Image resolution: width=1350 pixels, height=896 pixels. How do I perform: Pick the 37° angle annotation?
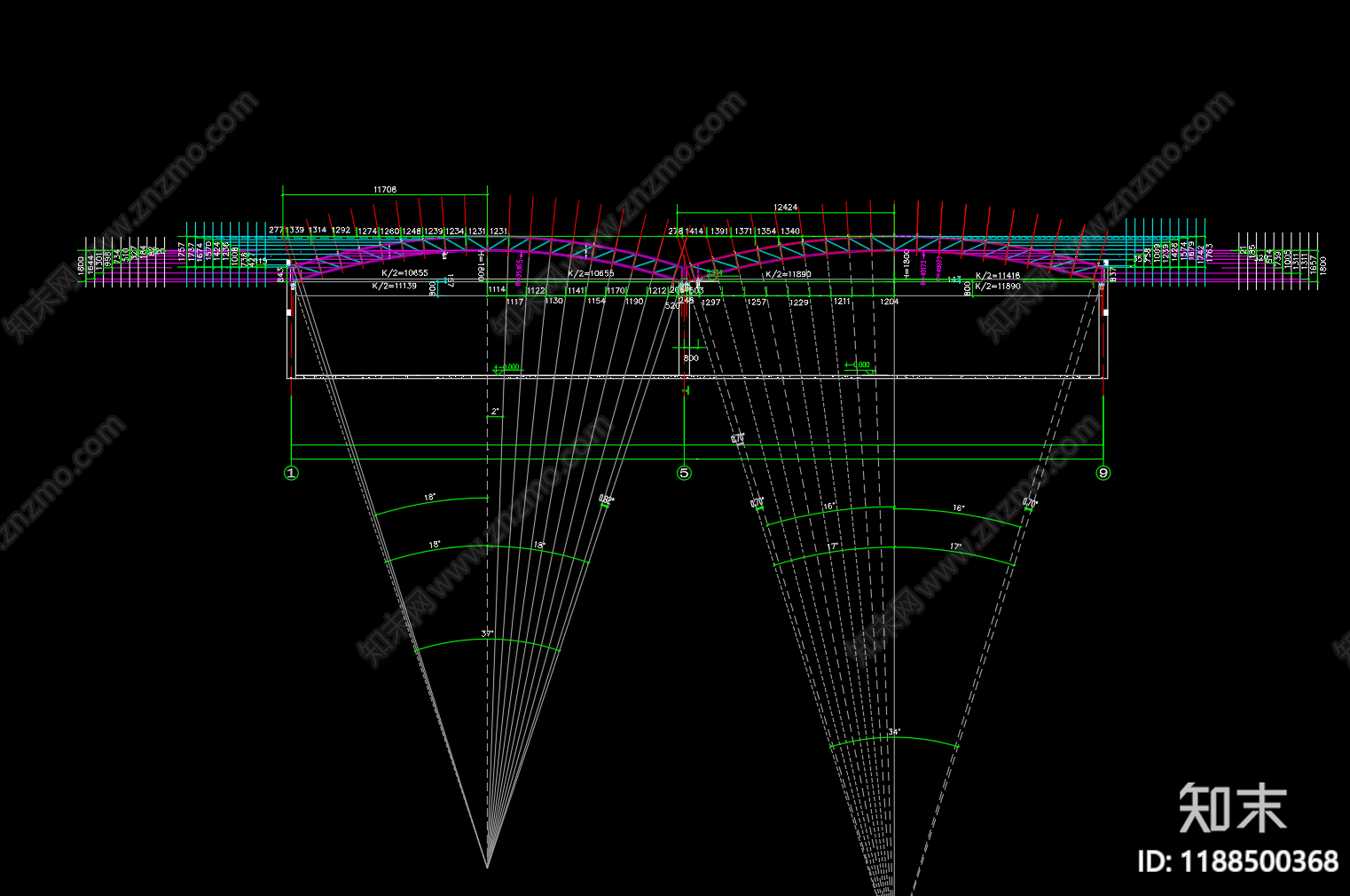(x=487, y=633)
